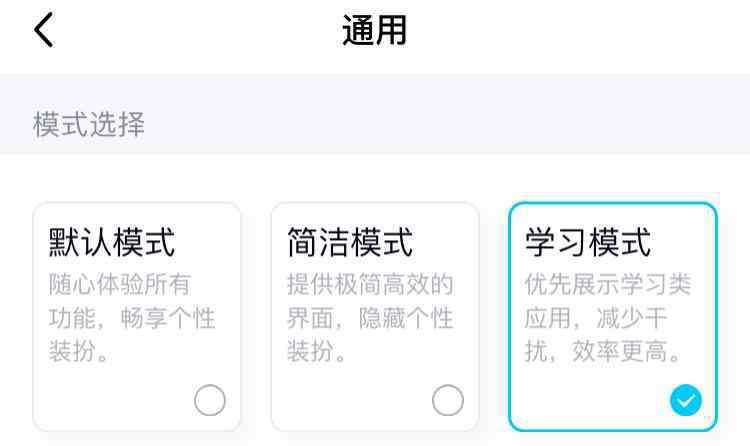Click empty space left of 简洁模式 radio circle
The width and height of the screenshot is (750, 446).
point(353,400)
